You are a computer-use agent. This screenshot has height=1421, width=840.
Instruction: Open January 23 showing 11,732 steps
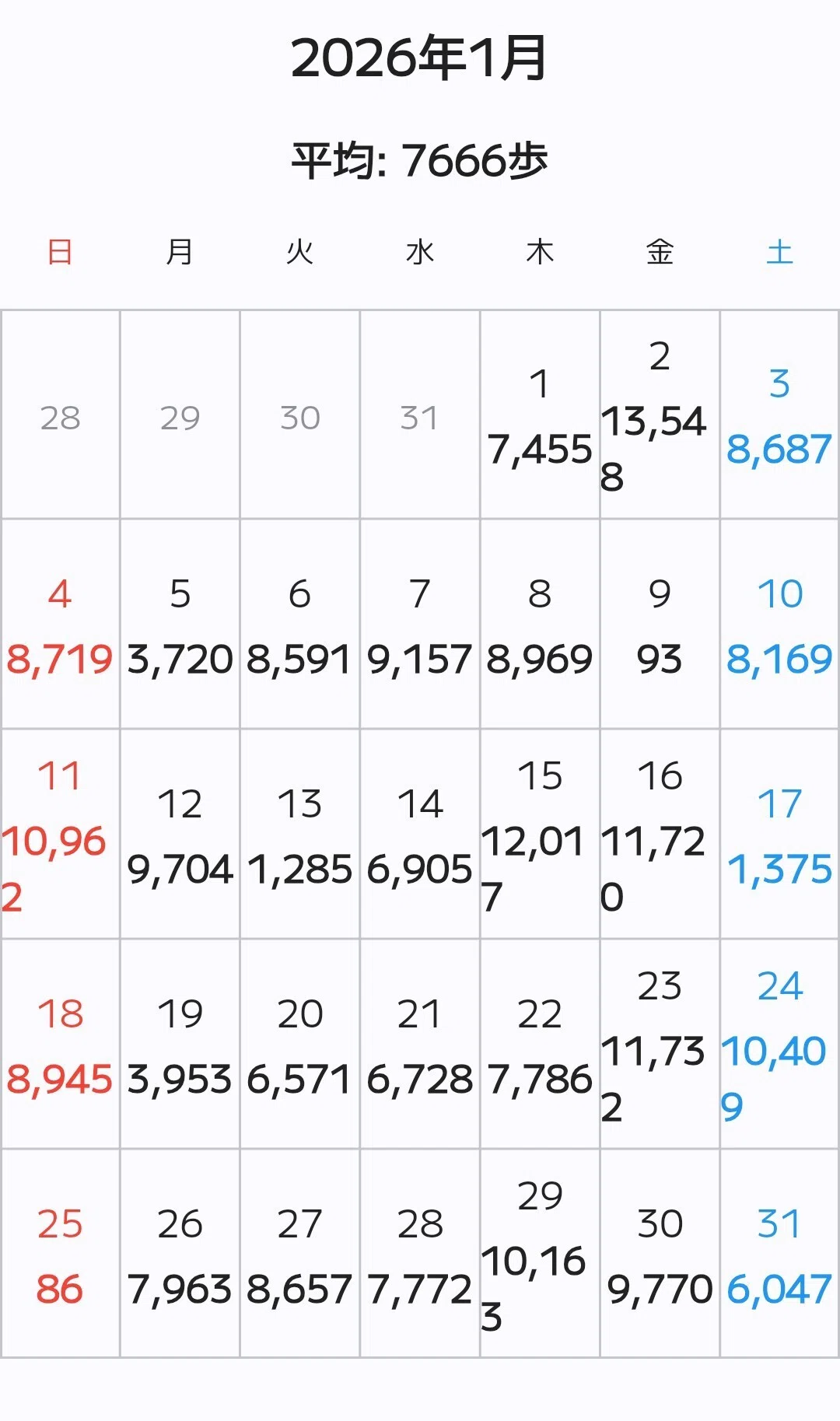[x=660, y=1045]
